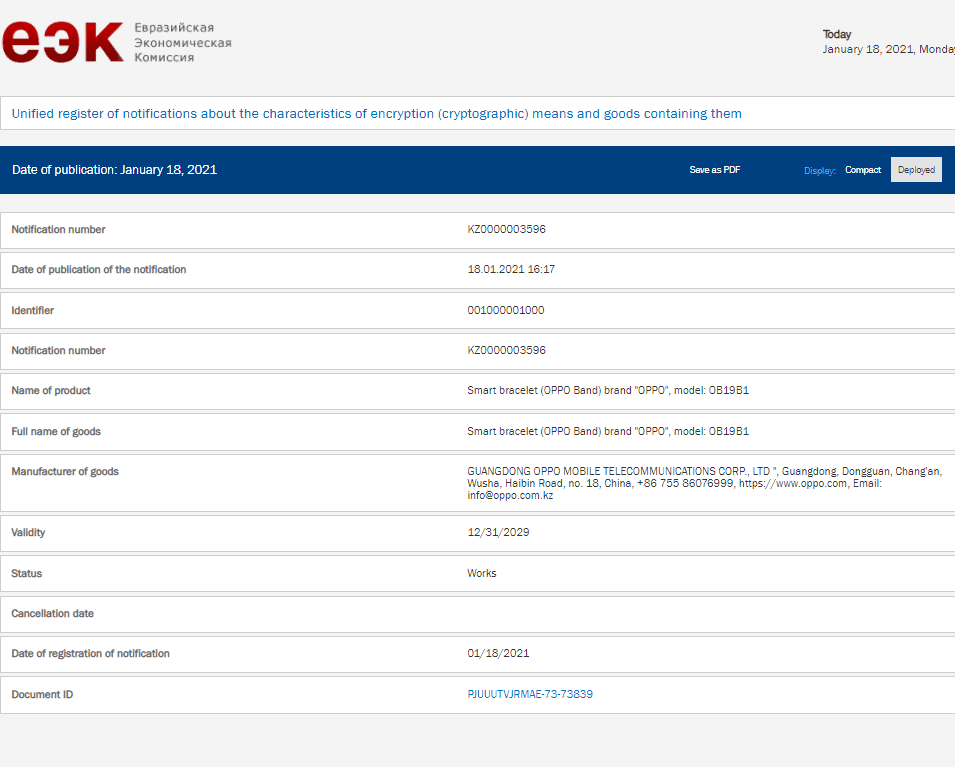Select registration date value 01/18/2021
Viewport: 955px width, 767px height.
(498, 654)
